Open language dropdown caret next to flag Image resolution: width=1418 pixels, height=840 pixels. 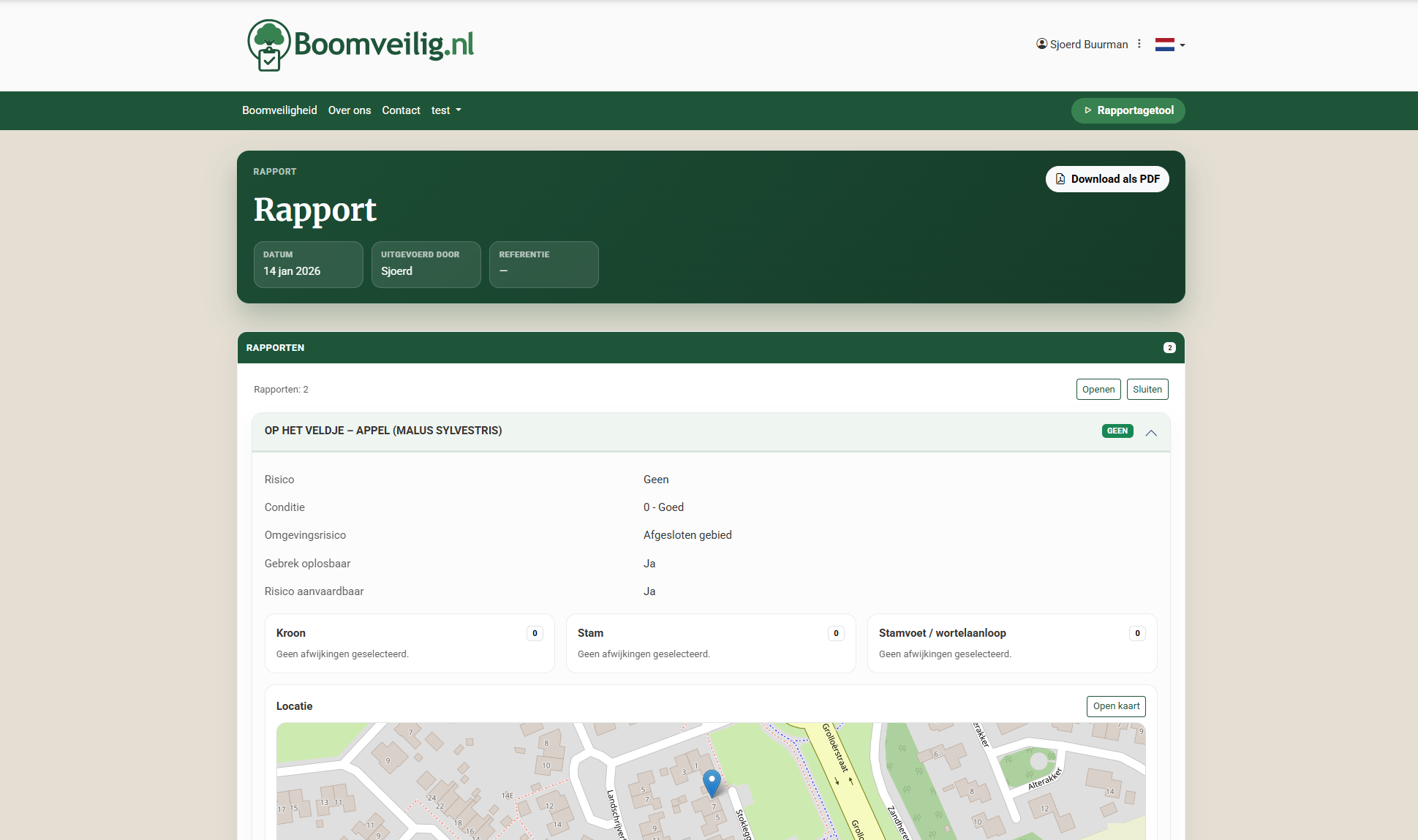1183,45
